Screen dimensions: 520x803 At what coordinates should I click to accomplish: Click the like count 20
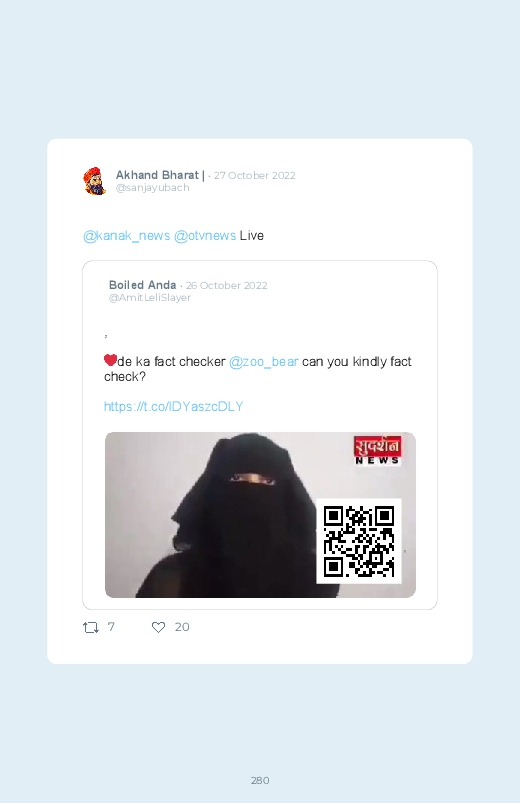pos(182,627)
